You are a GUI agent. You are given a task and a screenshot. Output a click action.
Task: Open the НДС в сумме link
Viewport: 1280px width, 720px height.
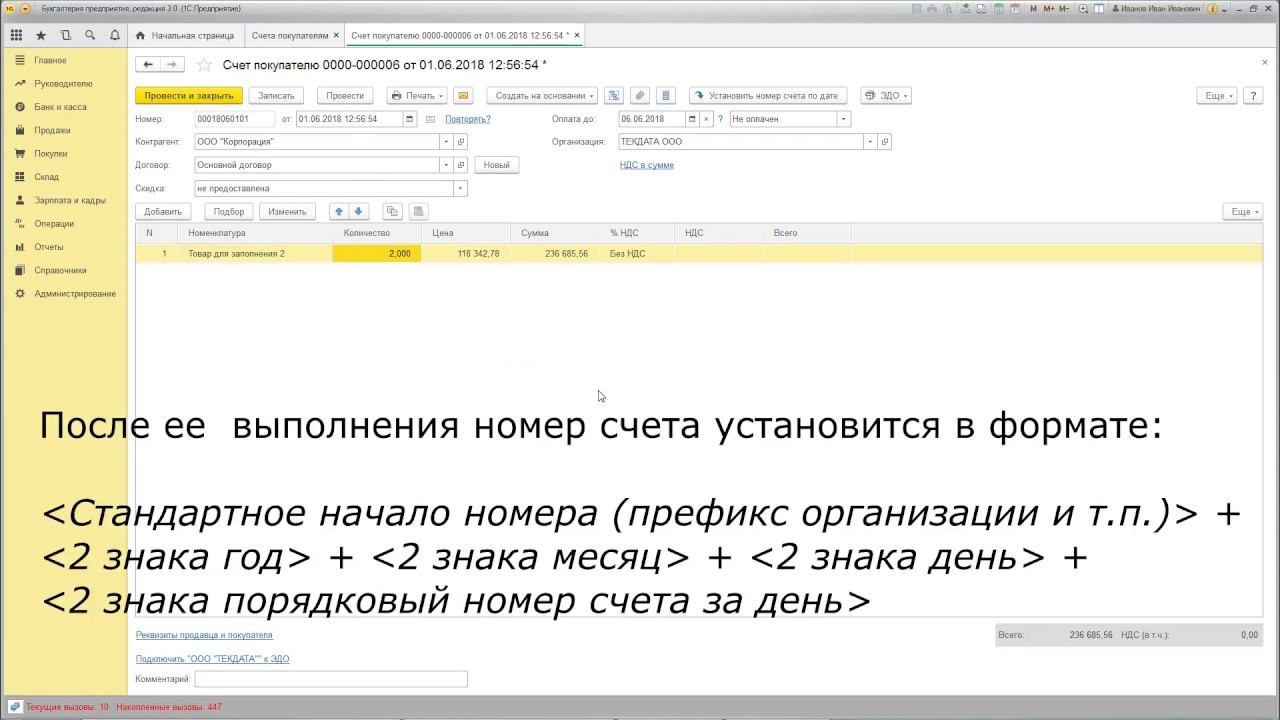pyautogui.click(x=647, y=165)
